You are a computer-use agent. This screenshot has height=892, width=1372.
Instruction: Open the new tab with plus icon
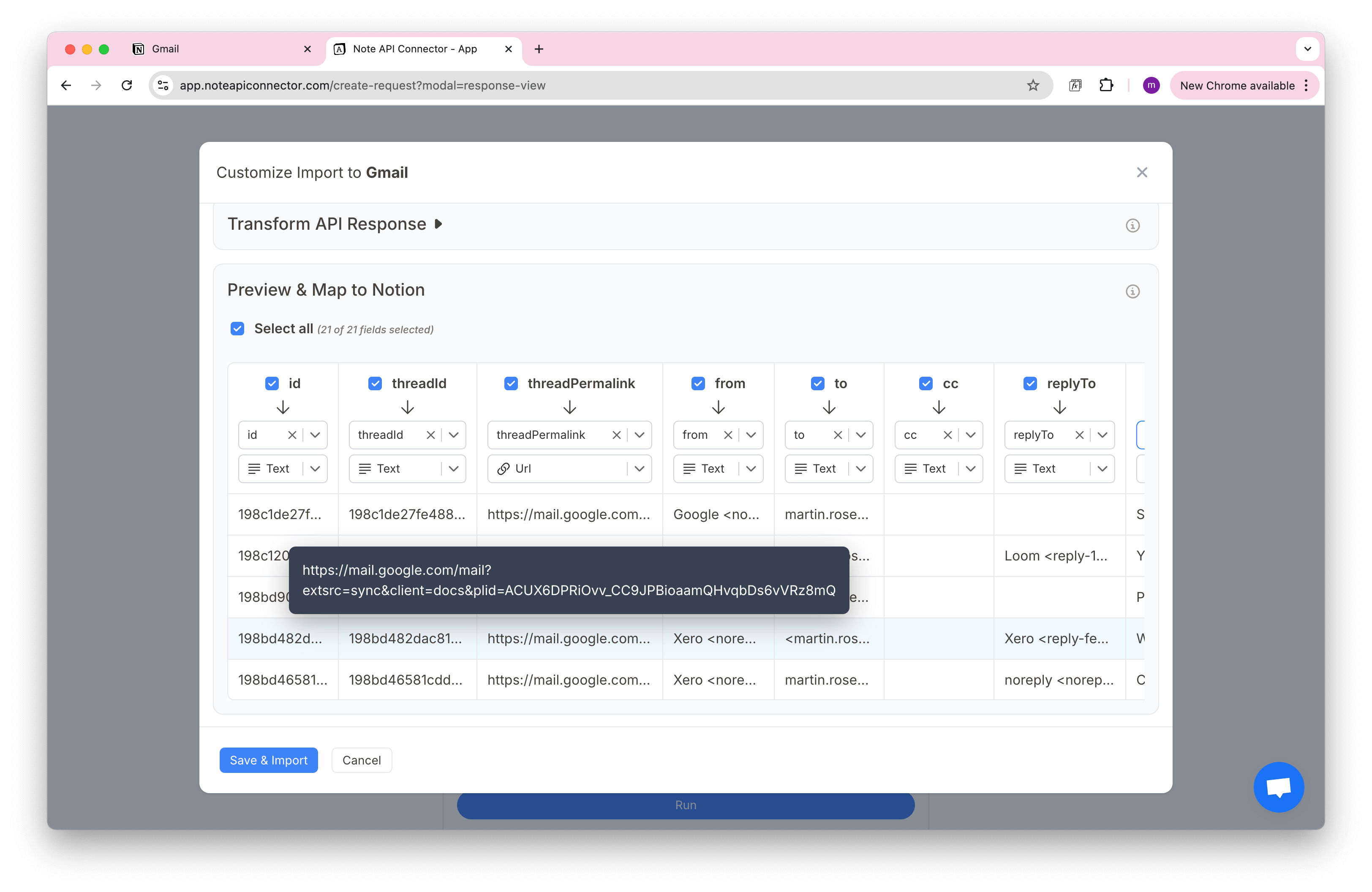pyautogui.click(x=539, y=49)
